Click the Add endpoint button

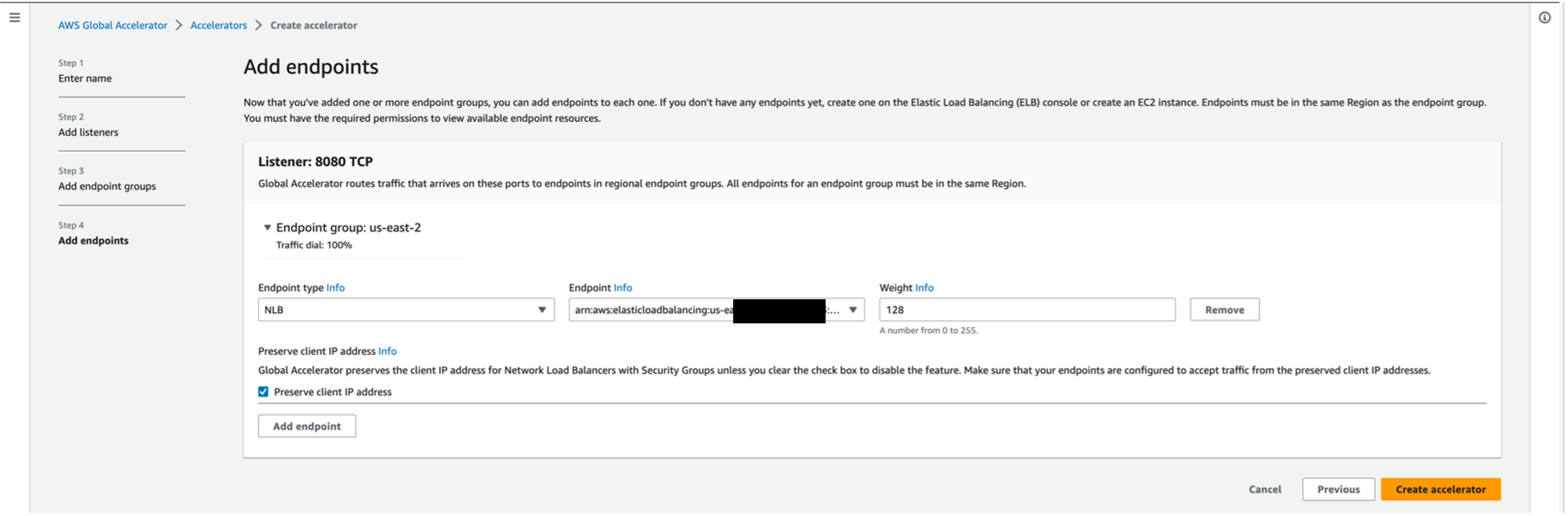(307, 426)
